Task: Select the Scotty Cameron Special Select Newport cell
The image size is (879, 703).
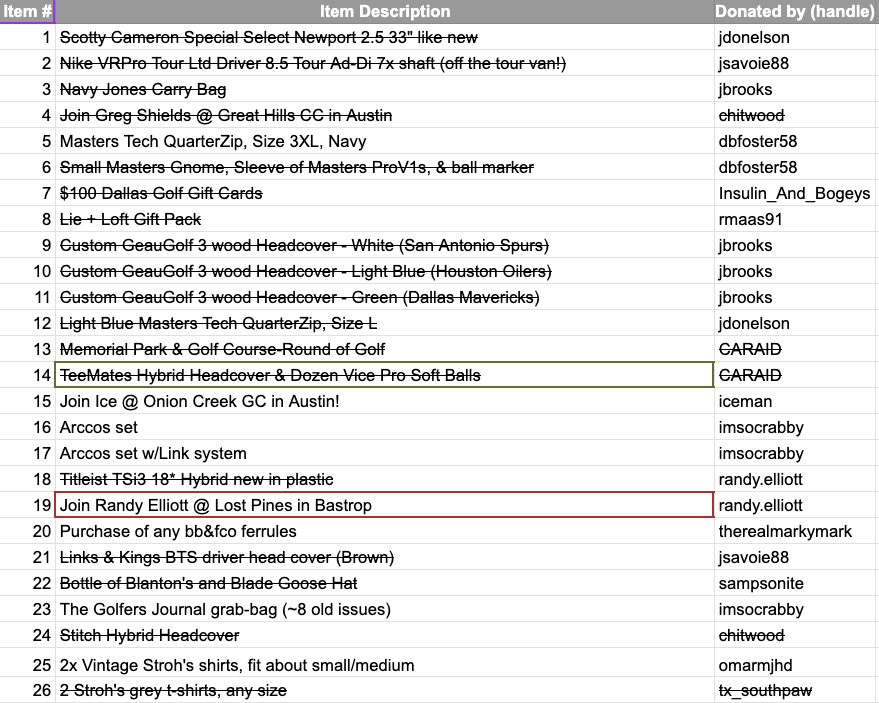Action: pyautogui.click(x=385, y=37)
